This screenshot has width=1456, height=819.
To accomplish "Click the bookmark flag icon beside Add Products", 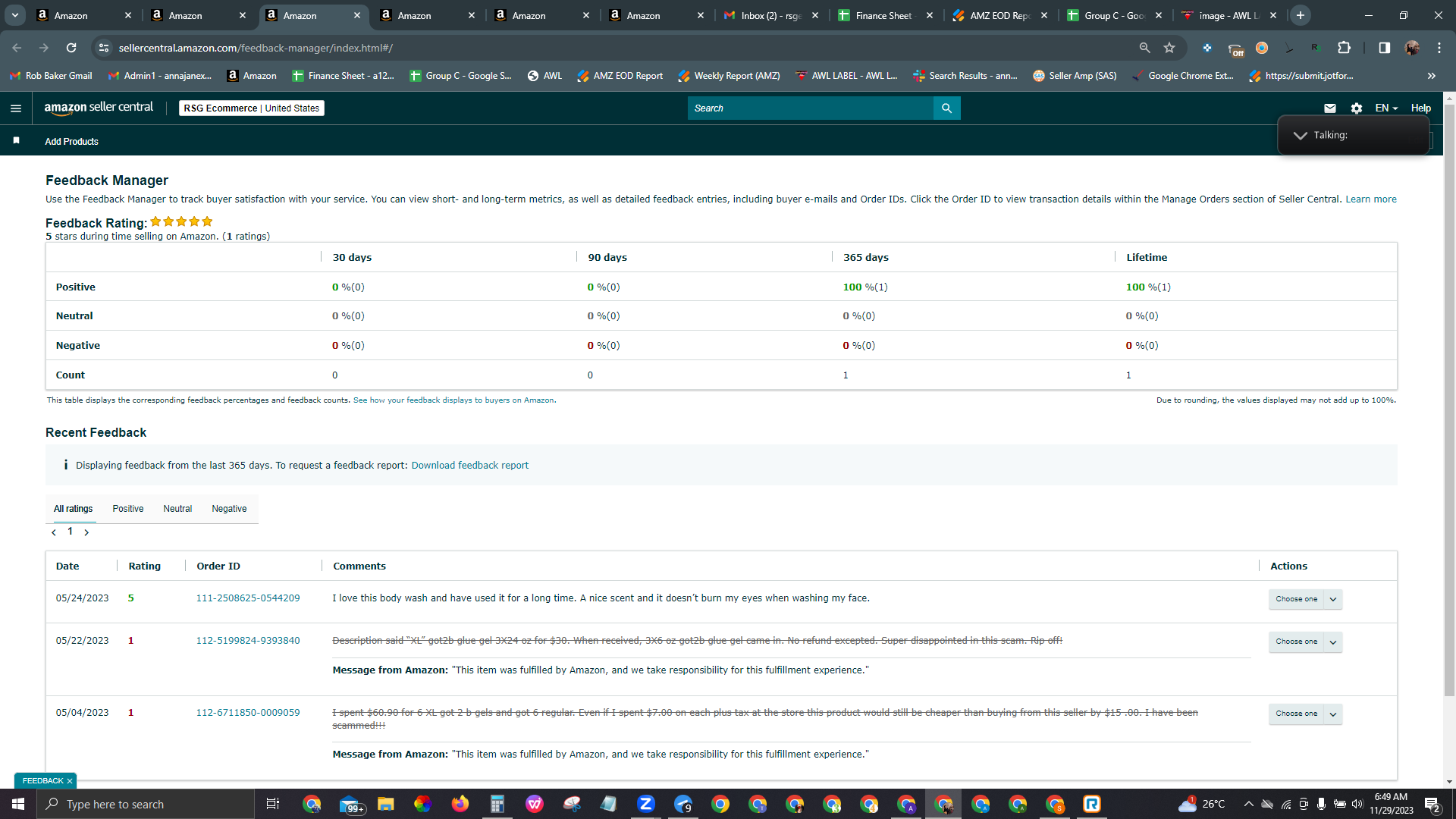I will click(16, 141).
